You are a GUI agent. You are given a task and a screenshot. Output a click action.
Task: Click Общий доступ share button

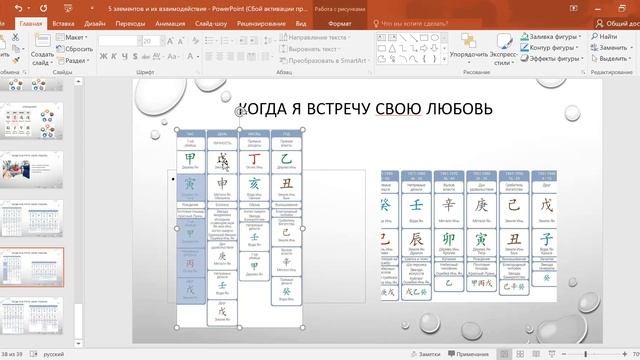(x=617, y=24)
